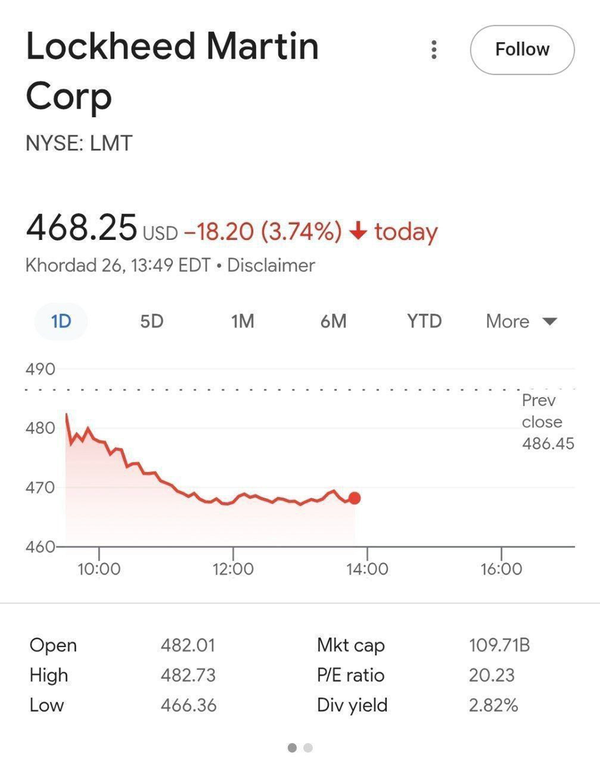Select the 1D time range tab
Screen dimensions: 600x762
(61, 321)
